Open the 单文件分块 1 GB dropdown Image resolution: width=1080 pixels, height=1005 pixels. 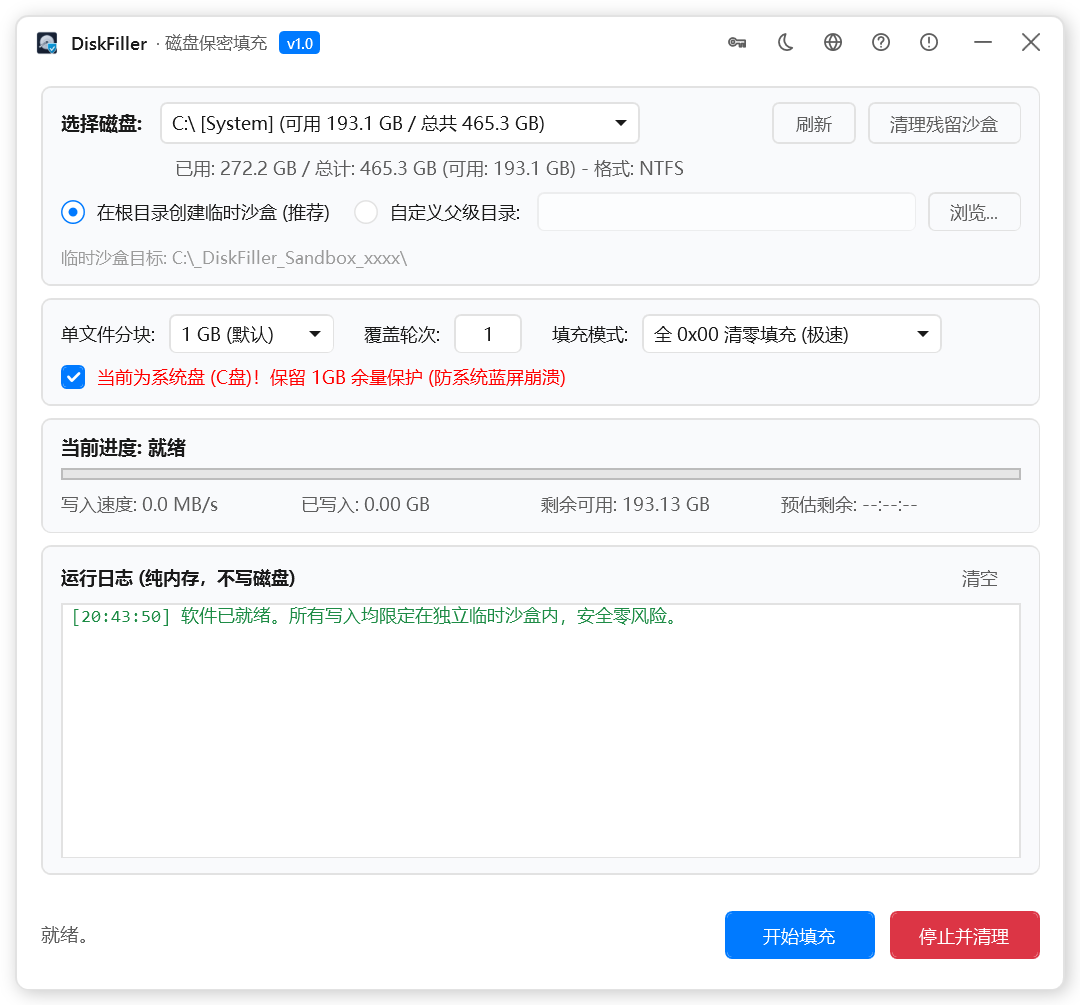251,334
